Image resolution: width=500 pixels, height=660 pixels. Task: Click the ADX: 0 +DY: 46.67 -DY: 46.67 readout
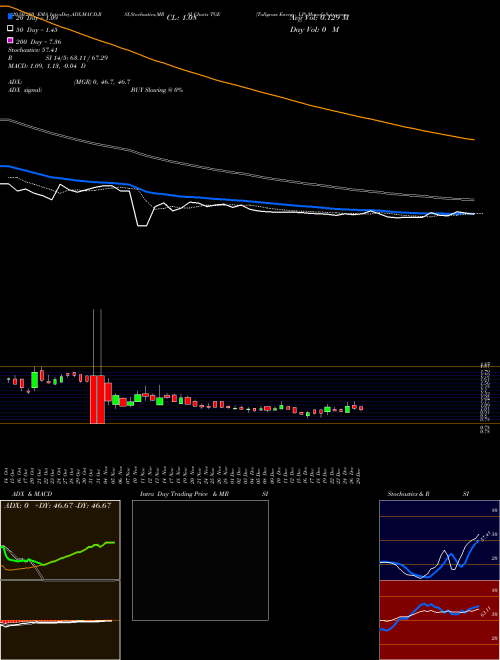point(58,506)
